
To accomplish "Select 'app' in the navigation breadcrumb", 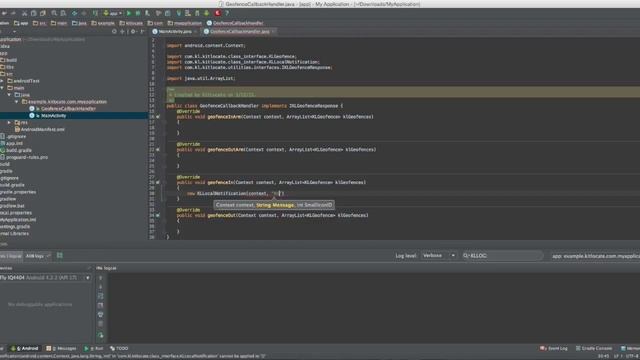I will [x=21, y=23].
